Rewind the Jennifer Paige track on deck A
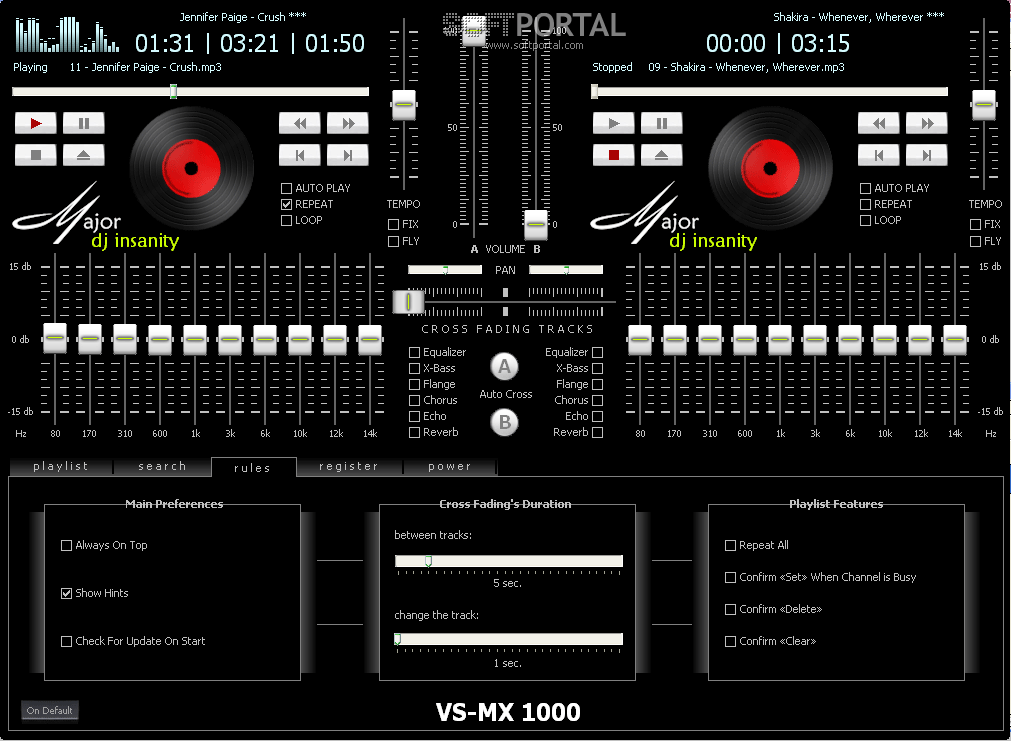Screen dimensions: 1011x741 (300, 123)
